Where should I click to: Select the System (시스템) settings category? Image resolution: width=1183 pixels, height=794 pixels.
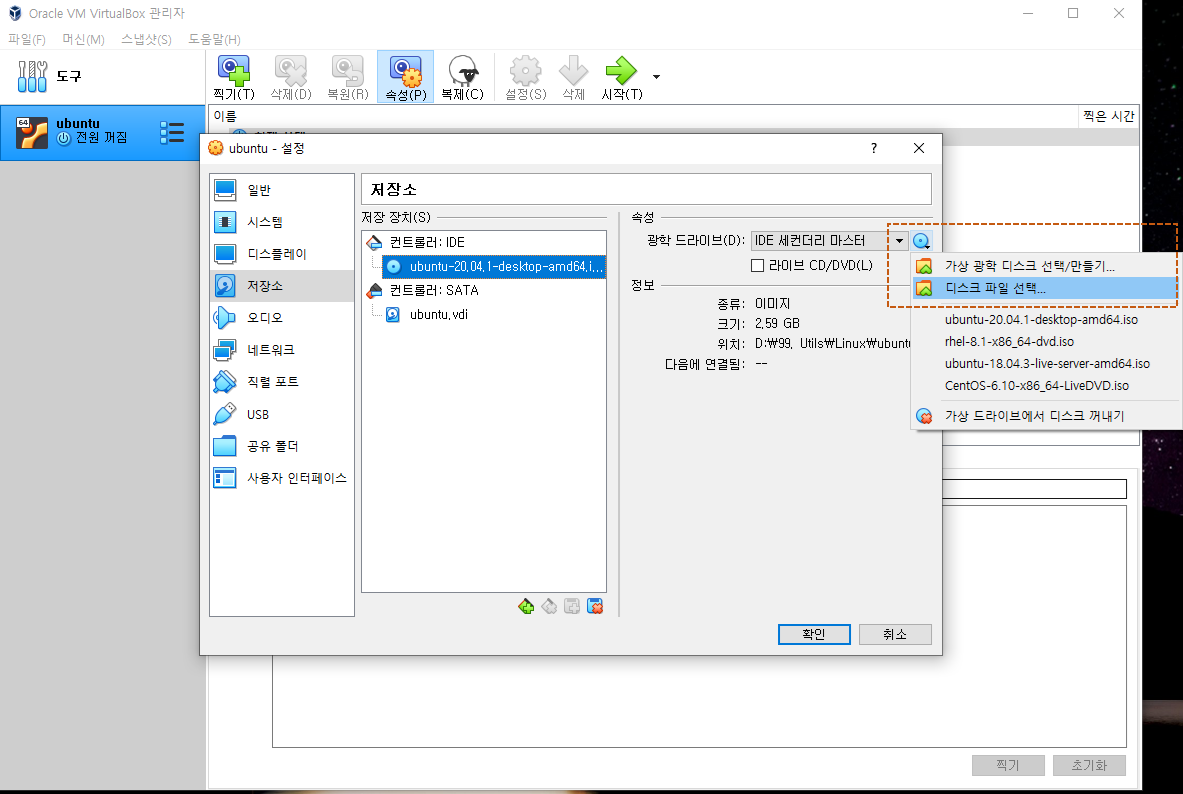click(x=282, y=222)
